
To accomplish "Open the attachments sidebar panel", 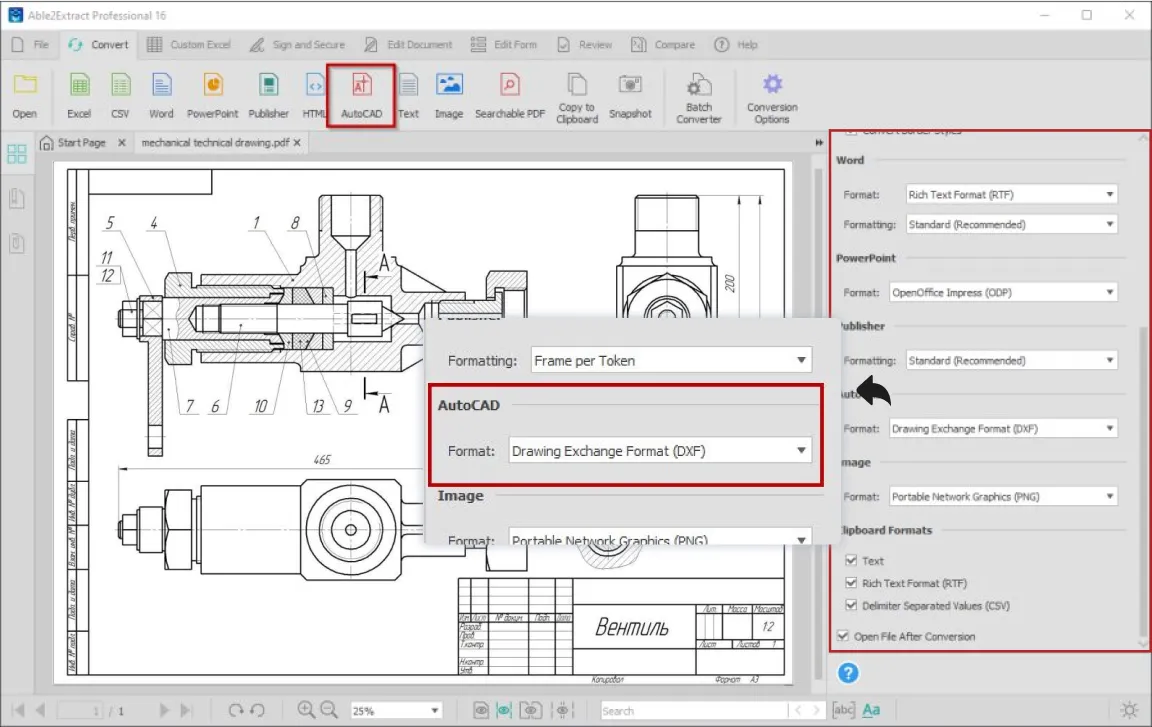I will tap(17, 243).
